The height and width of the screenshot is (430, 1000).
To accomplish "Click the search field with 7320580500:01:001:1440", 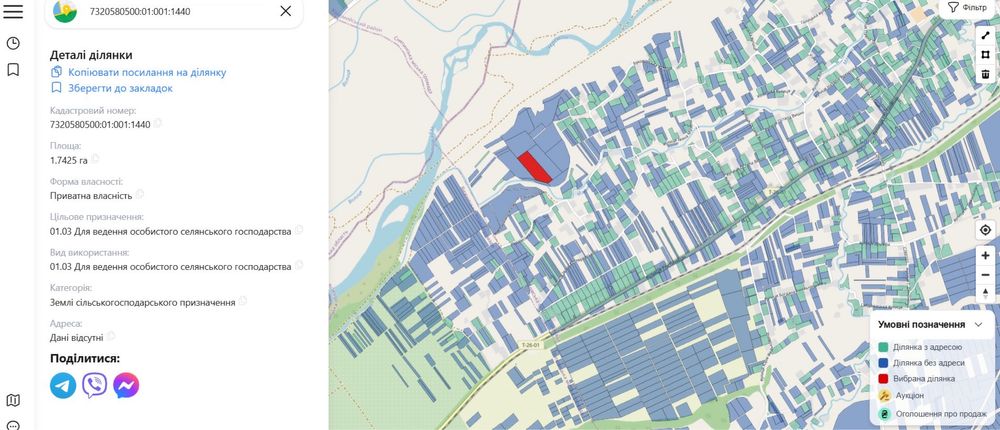I will coord(174,11).
